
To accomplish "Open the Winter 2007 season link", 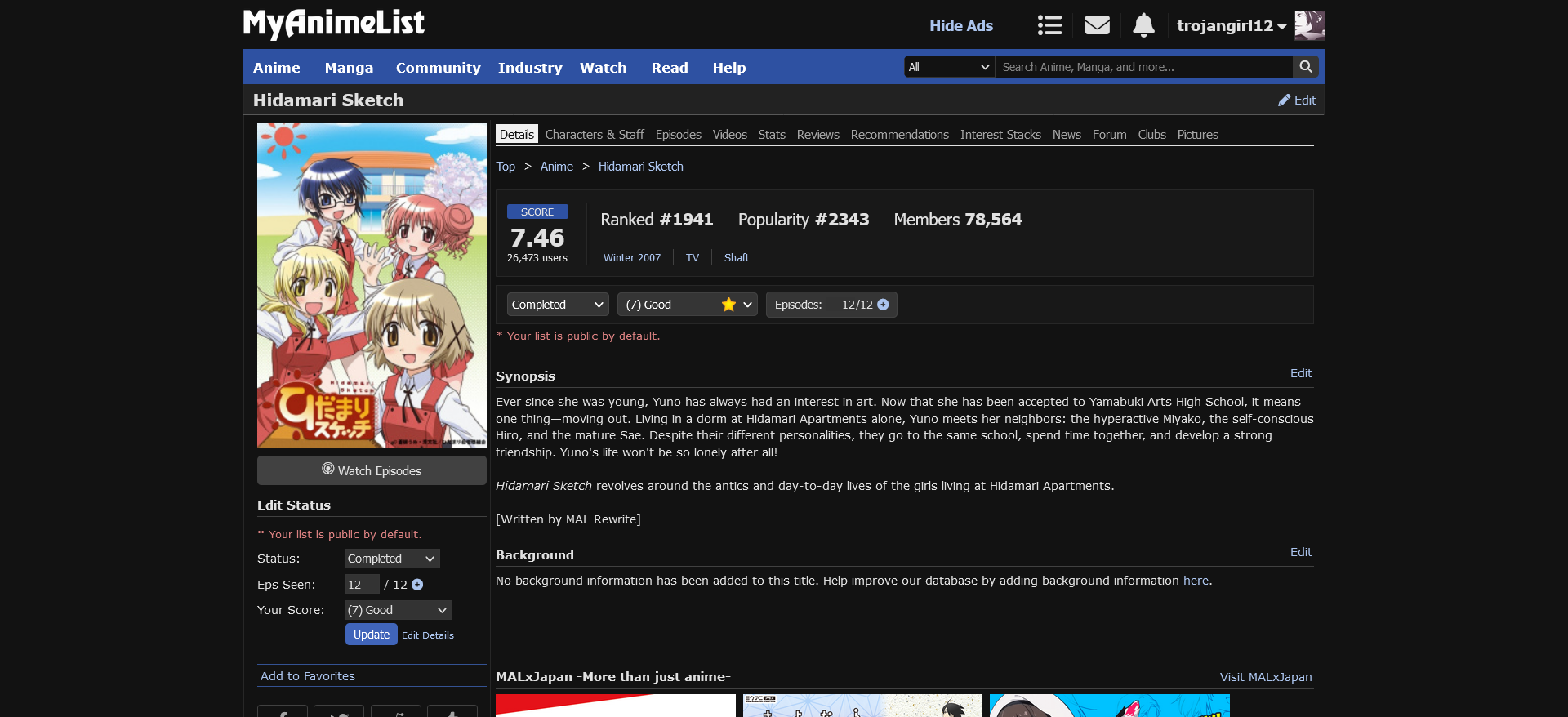I will click(632, 258).
